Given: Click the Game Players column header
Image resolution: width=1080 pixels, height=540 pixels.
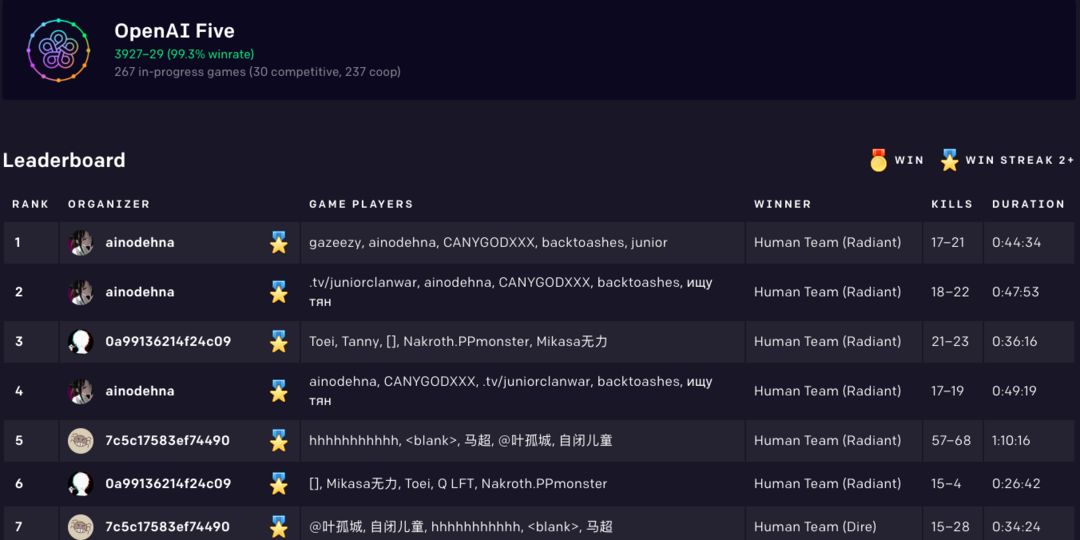Looking at the screenshot, I should pos(361,204).
